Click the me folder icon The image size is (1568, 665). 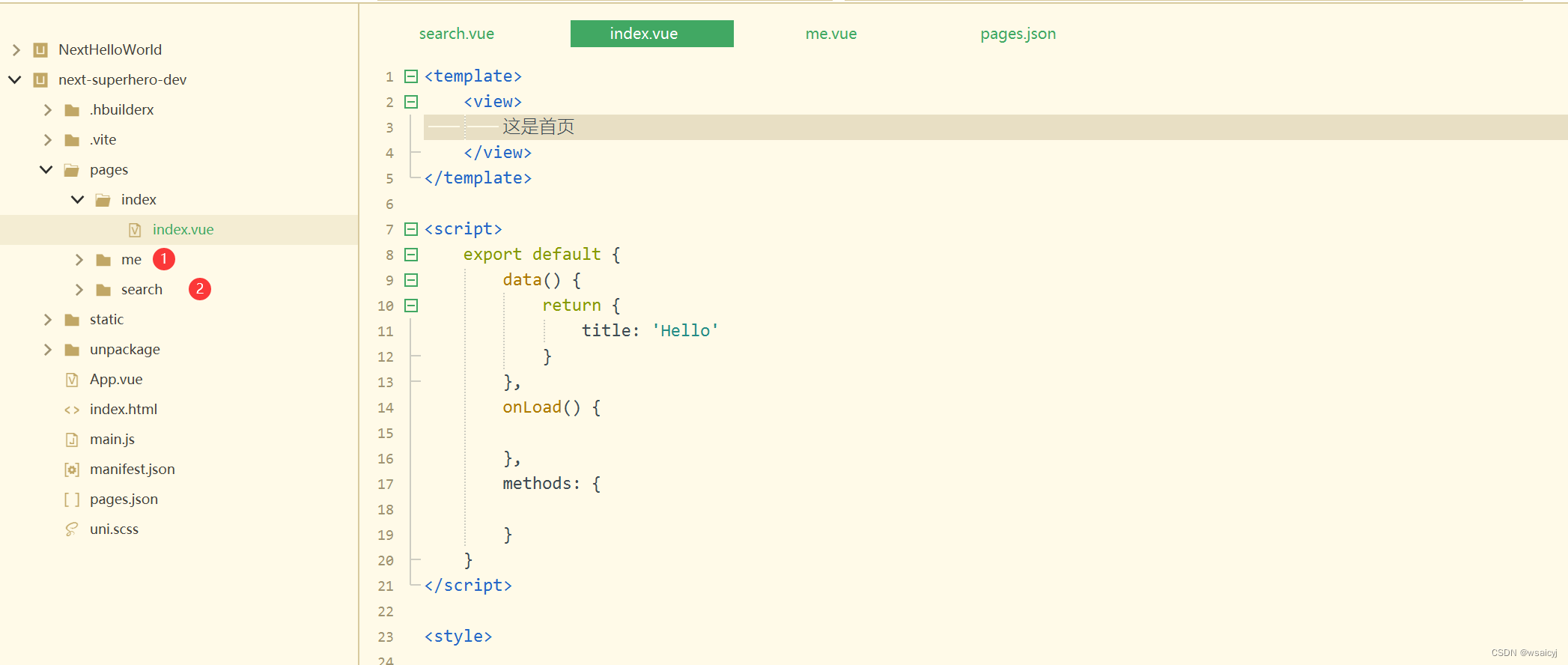[103, 260]
